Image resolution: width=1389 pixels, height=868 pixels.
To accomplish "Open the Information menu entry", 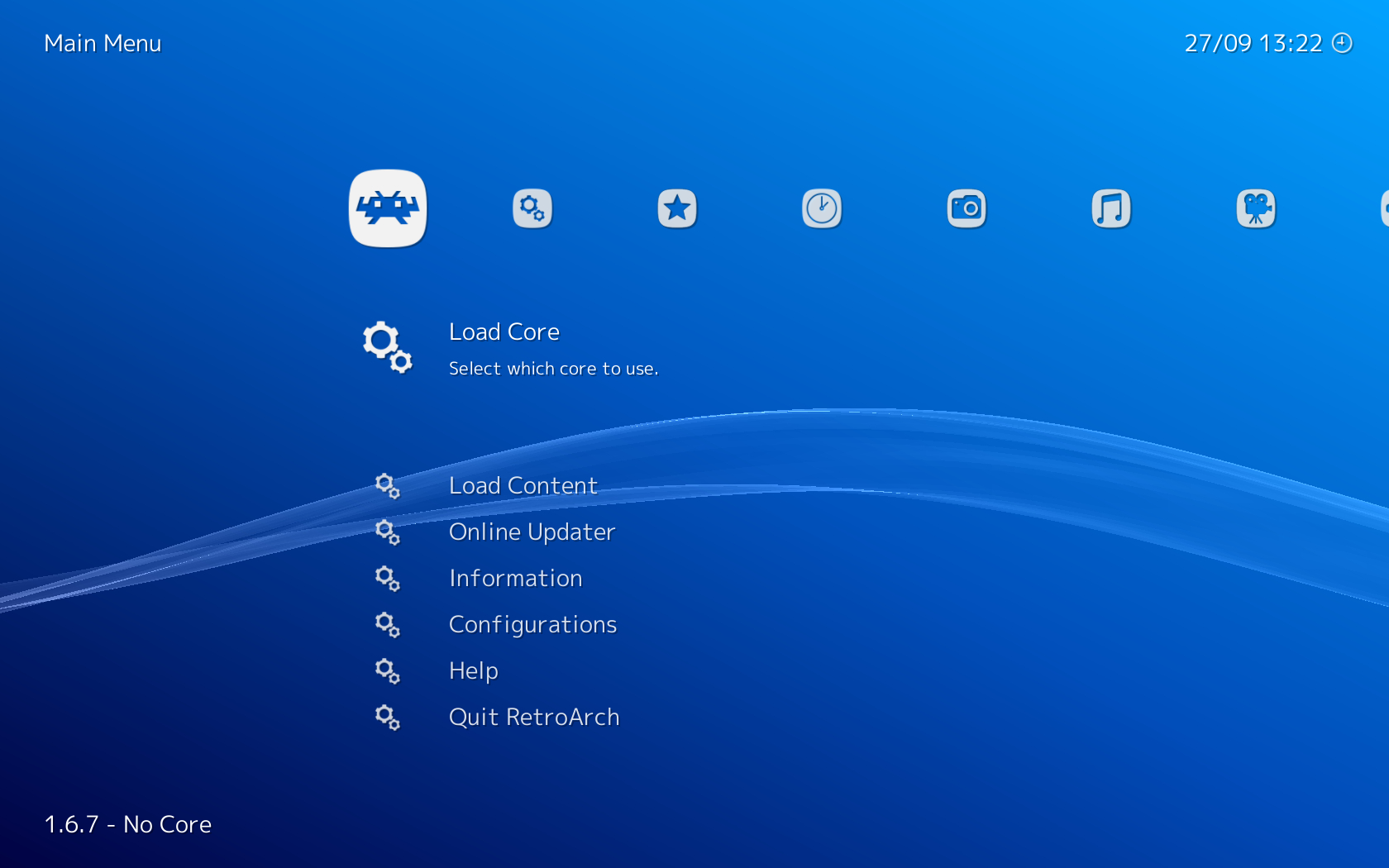I will [515, 578].
